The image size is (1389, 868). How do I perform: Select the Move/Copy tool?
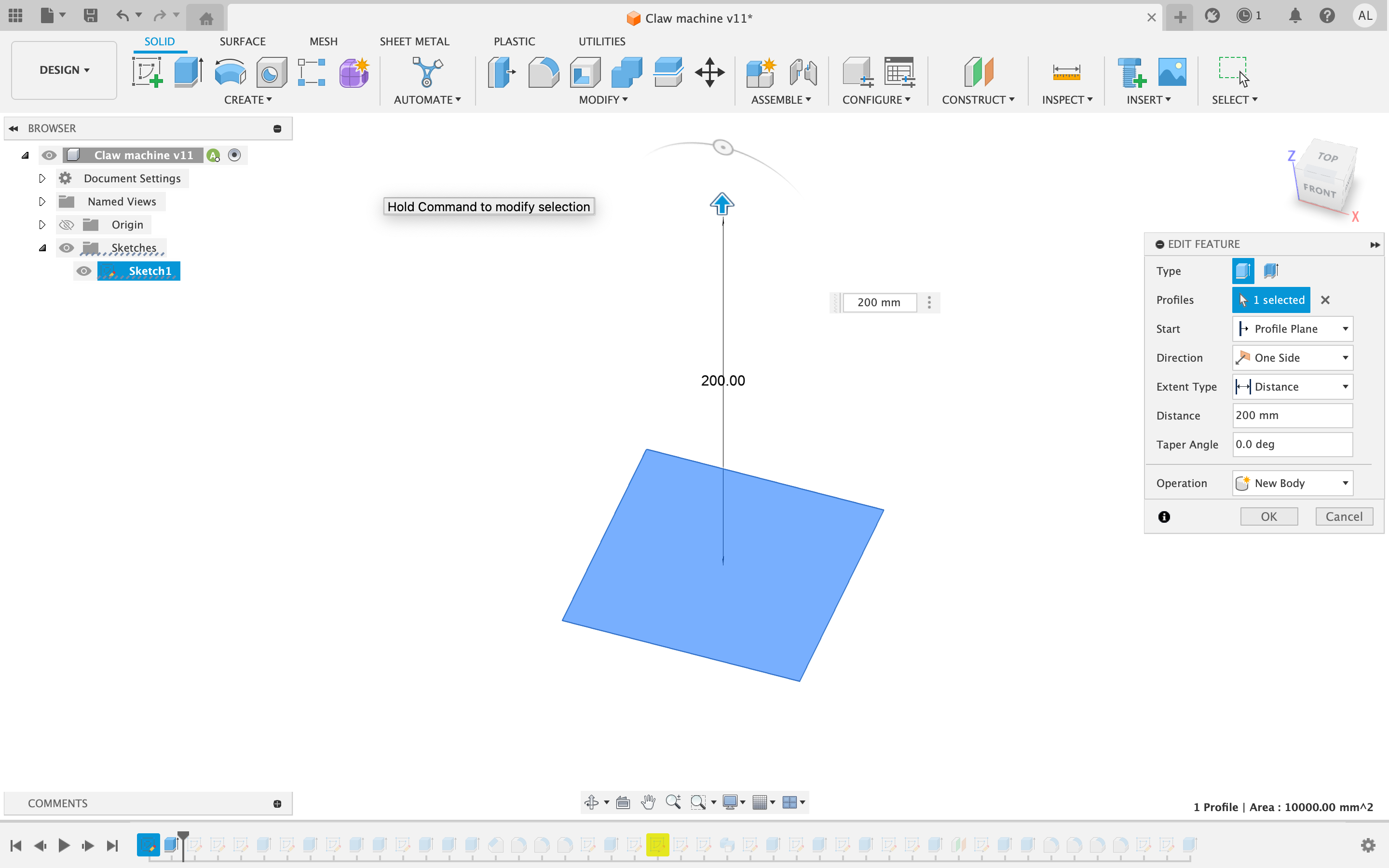(x=710, y=72)
